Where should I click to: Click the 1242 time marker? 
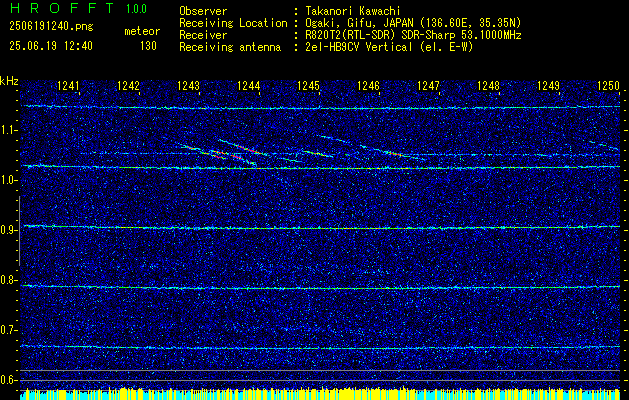click(x=128, y=85)
